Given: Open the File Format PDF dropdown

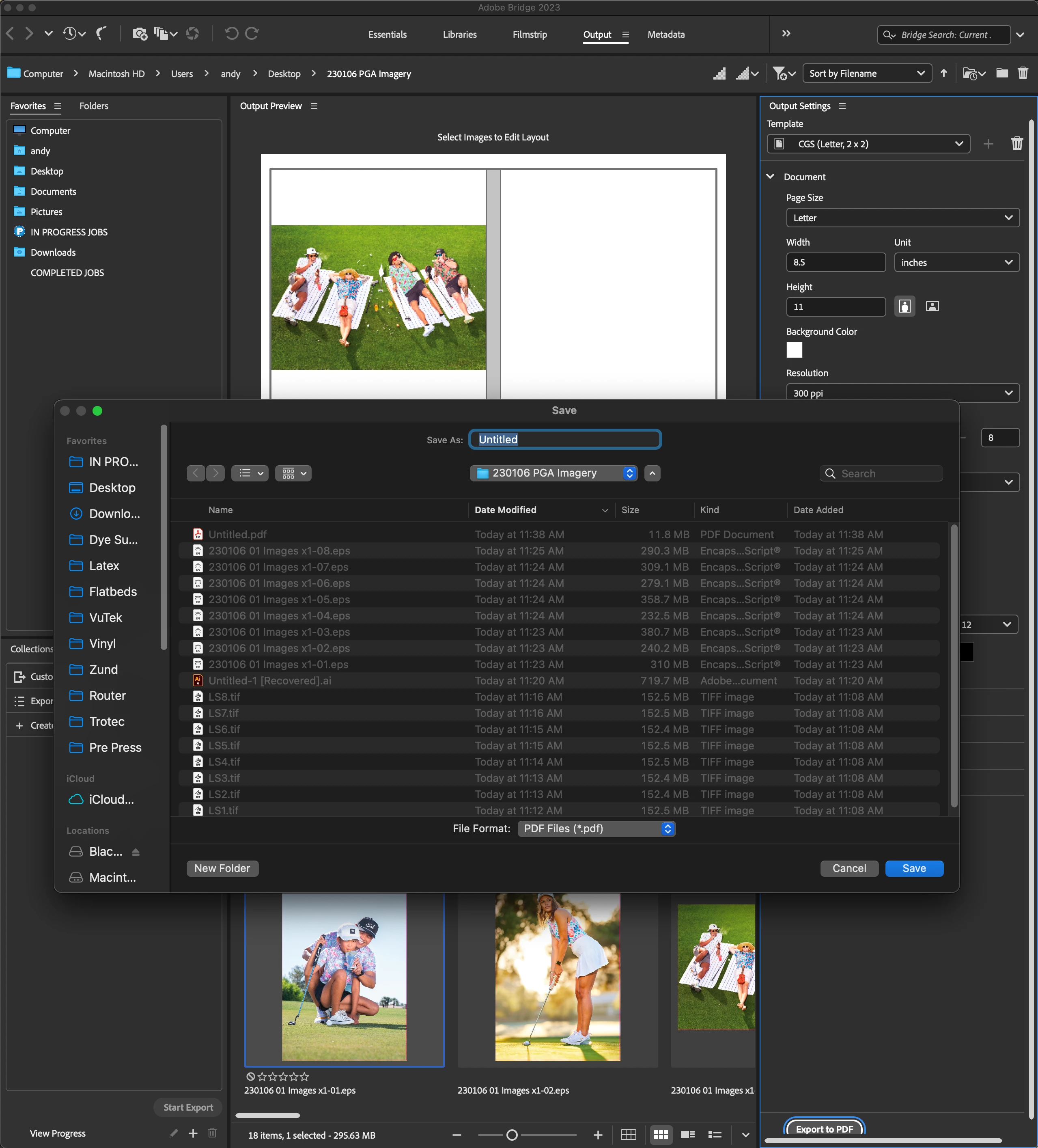Looking at the screenshot, I should click(x=596, y=829).
